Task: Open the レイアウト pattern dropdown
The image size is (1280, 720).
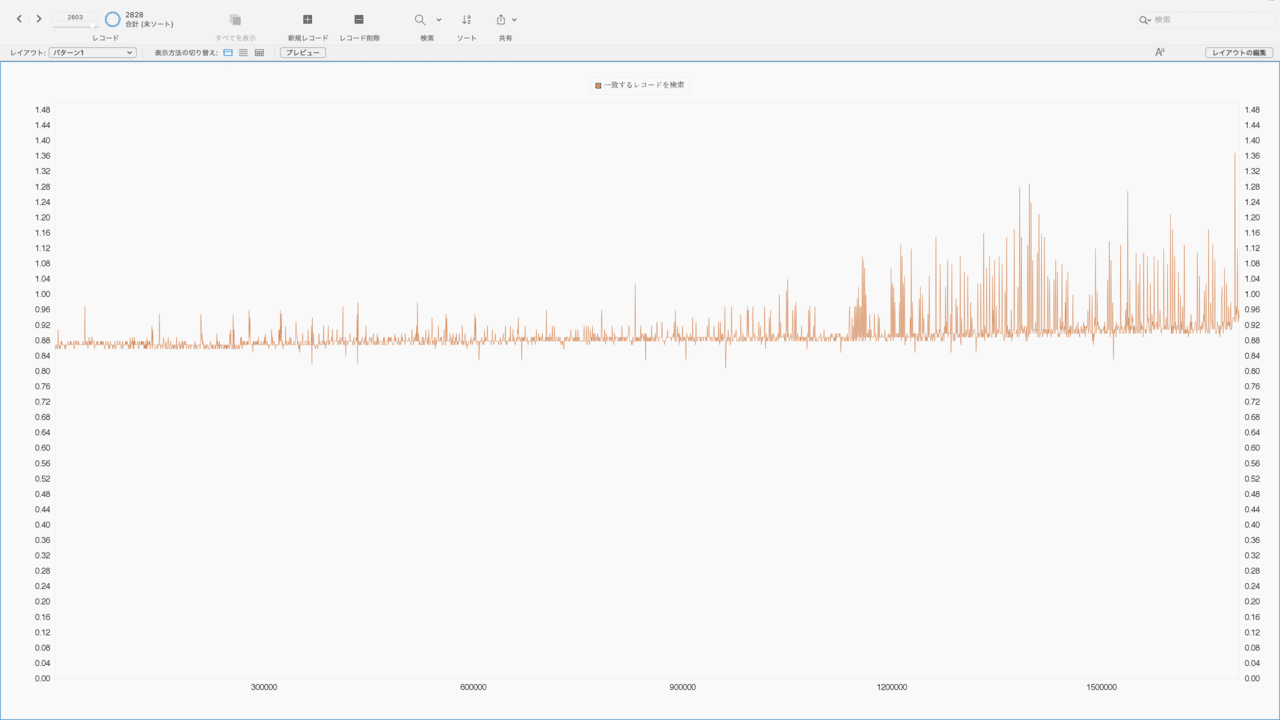Action: 92,52
